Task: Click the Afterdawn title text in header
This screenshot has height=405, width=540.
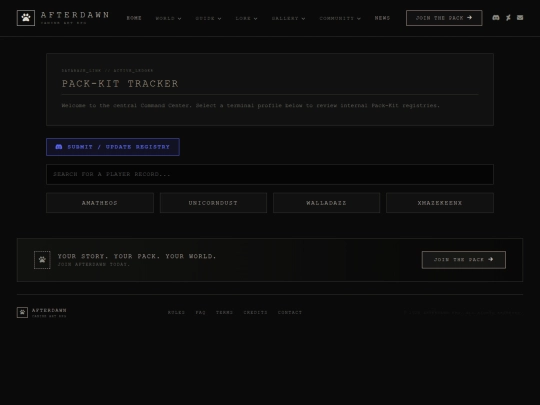Action: tap(75, 15)
